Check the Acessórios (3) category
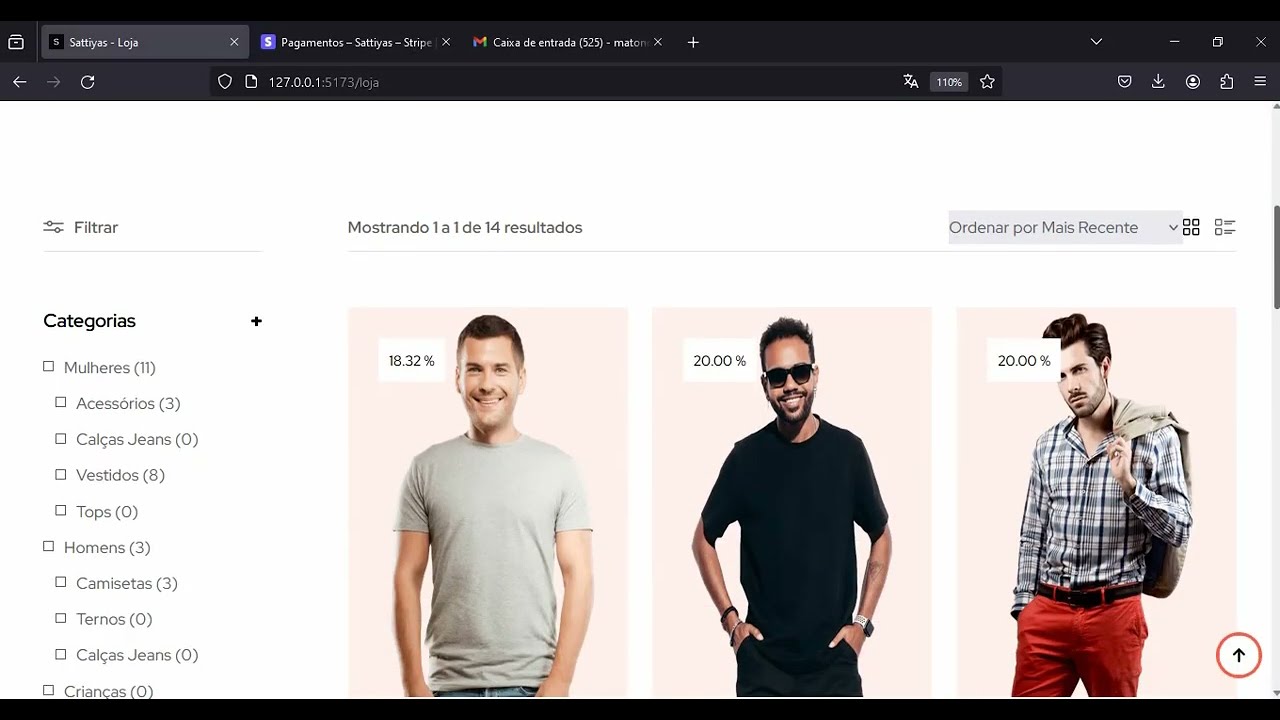 click(x=61, y=403)
